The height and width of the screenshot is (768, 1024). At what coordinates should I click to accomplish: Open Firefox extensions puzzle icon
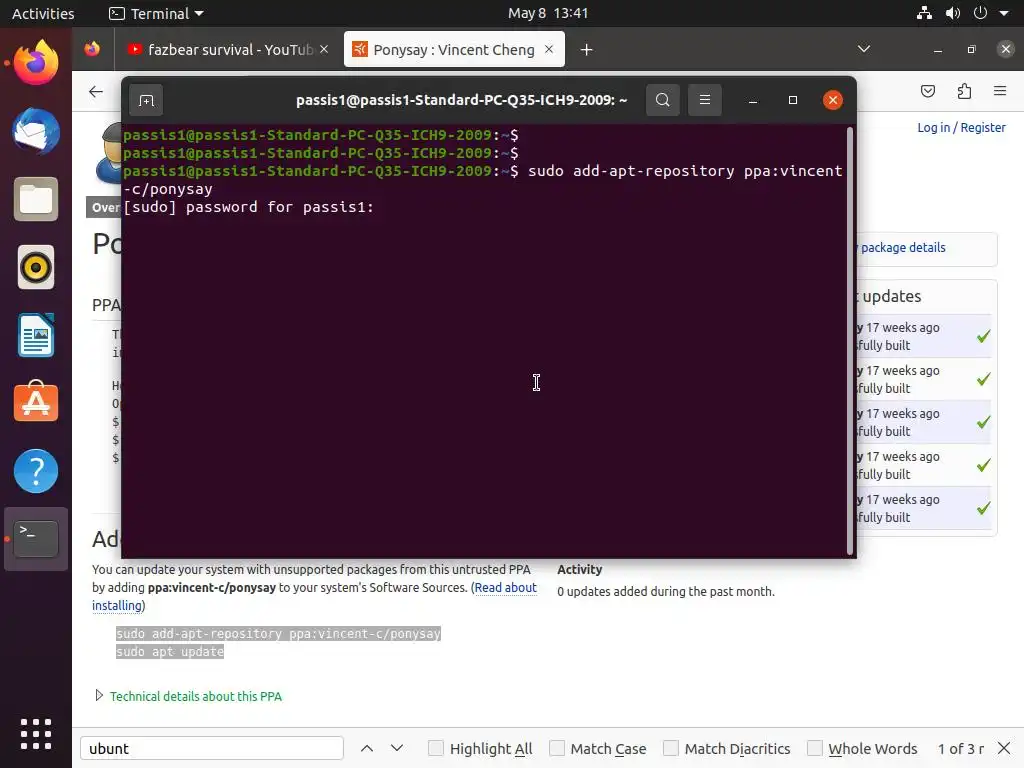[965, 91]
